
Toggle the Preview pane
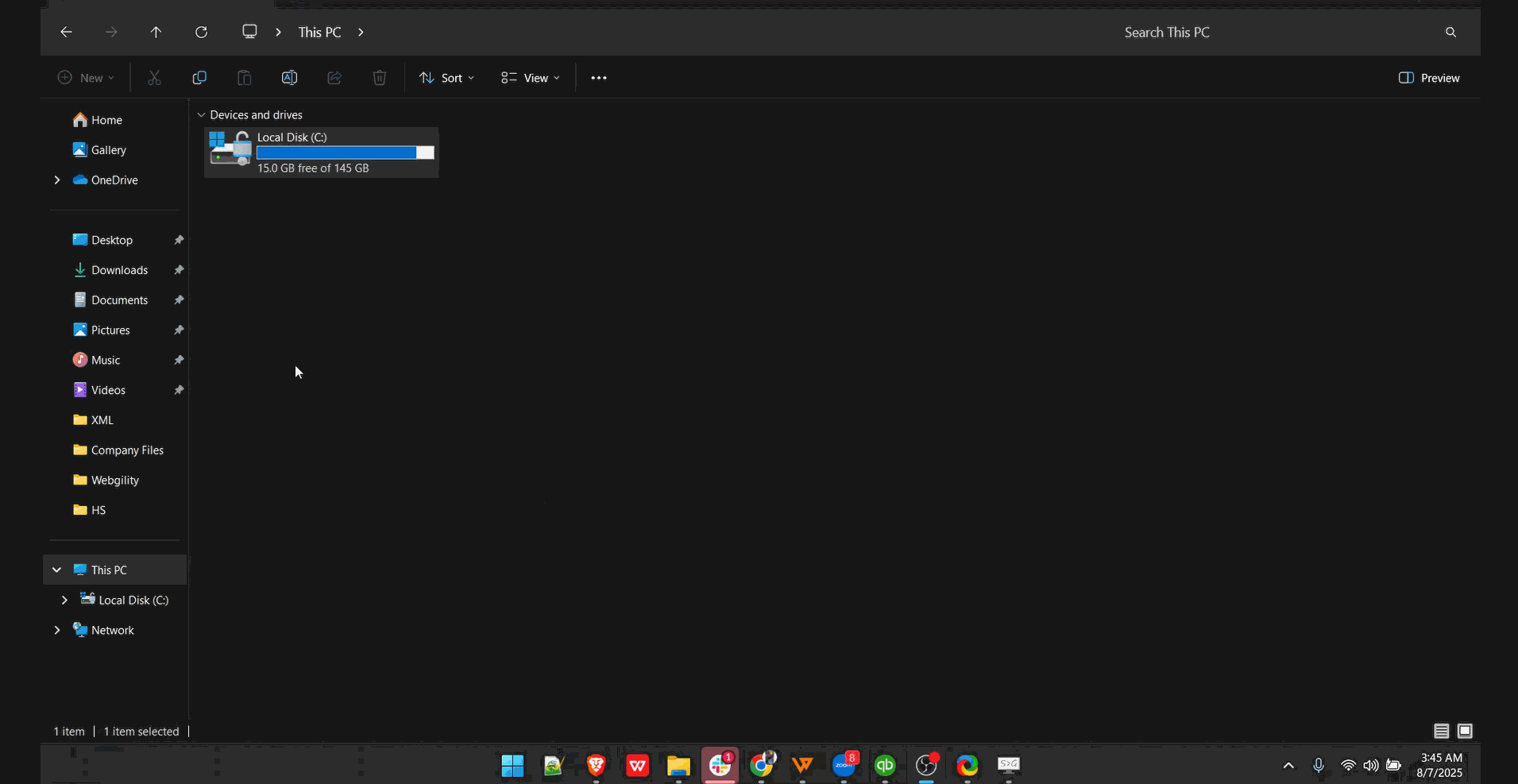(x=1429, y=78)
